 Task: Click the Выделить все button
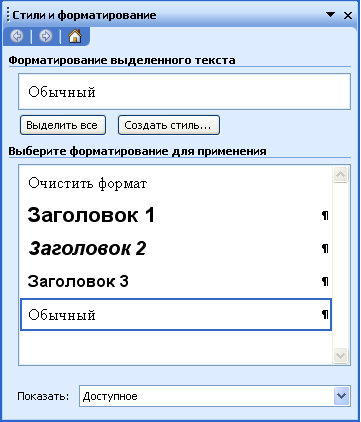tap(63, 125)
